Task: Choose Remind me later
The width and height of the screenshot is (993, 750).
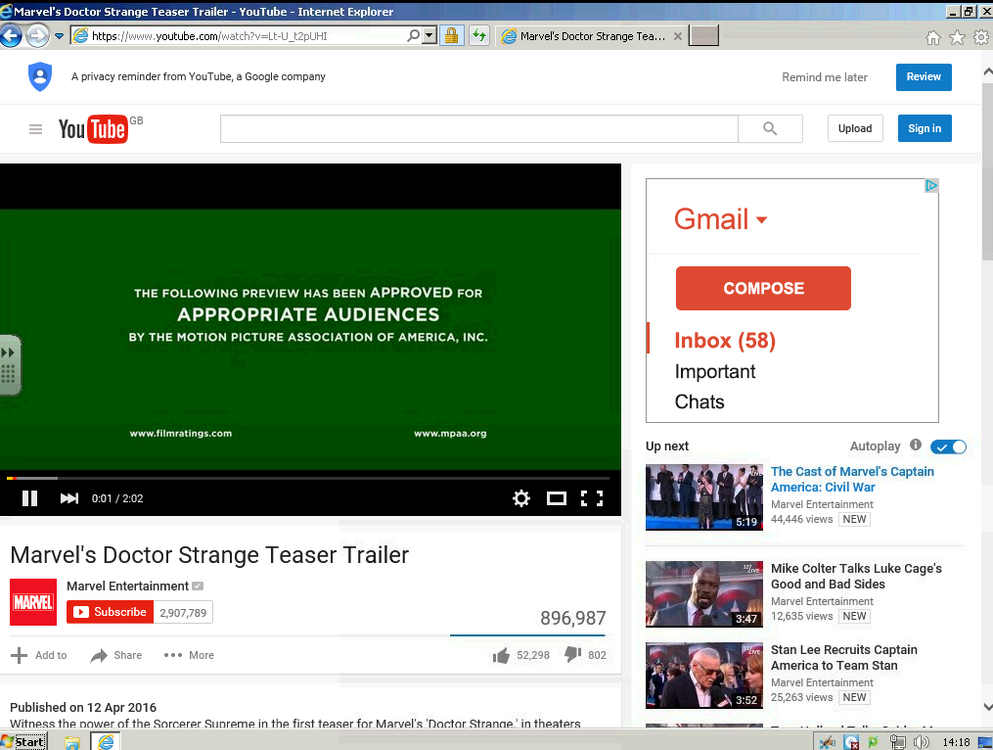Action: click(825, 77)
